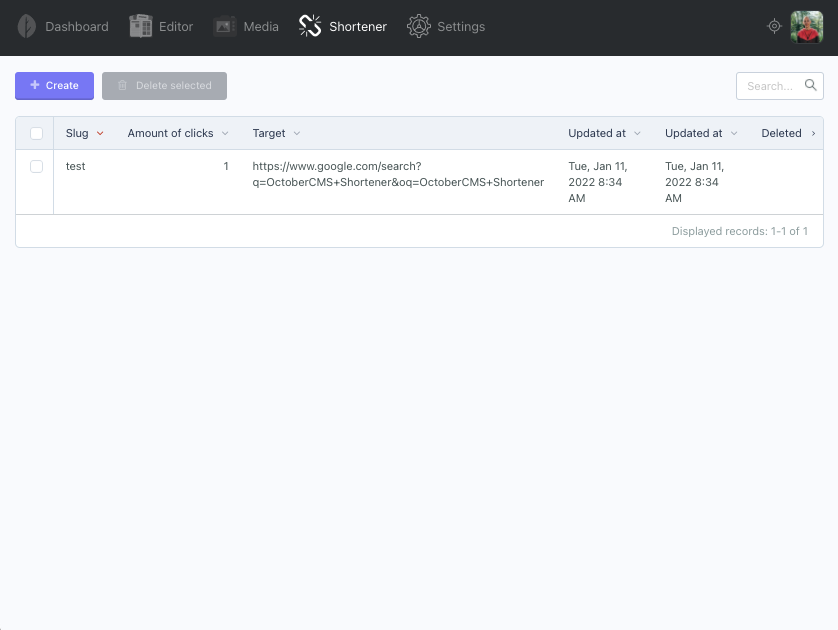Check the box for the test row
Screen dimensions: 838x630
coord(36,166)
